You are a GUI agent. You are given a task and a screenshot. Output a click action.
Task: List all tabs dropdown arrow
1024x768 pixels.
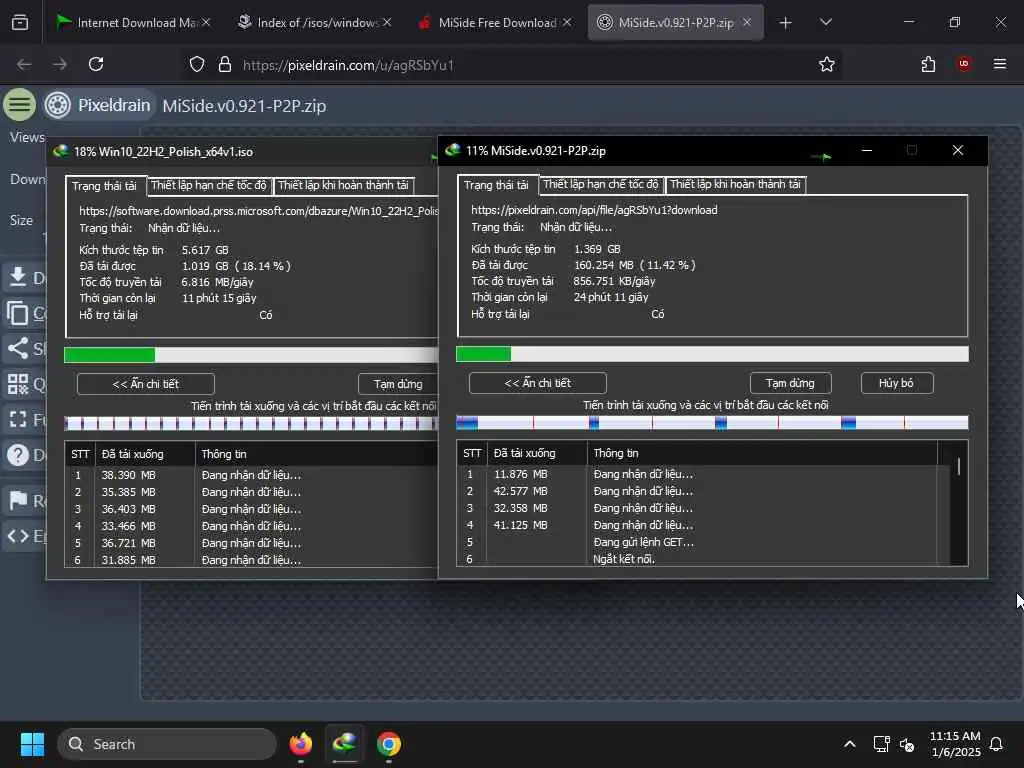pos(825,22)
